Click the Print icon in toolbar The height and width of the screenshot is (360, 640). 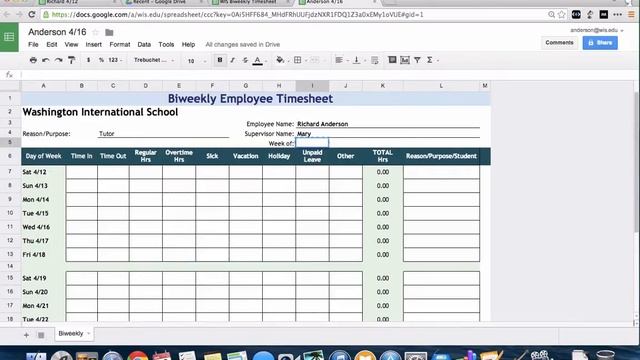[33, 60]
